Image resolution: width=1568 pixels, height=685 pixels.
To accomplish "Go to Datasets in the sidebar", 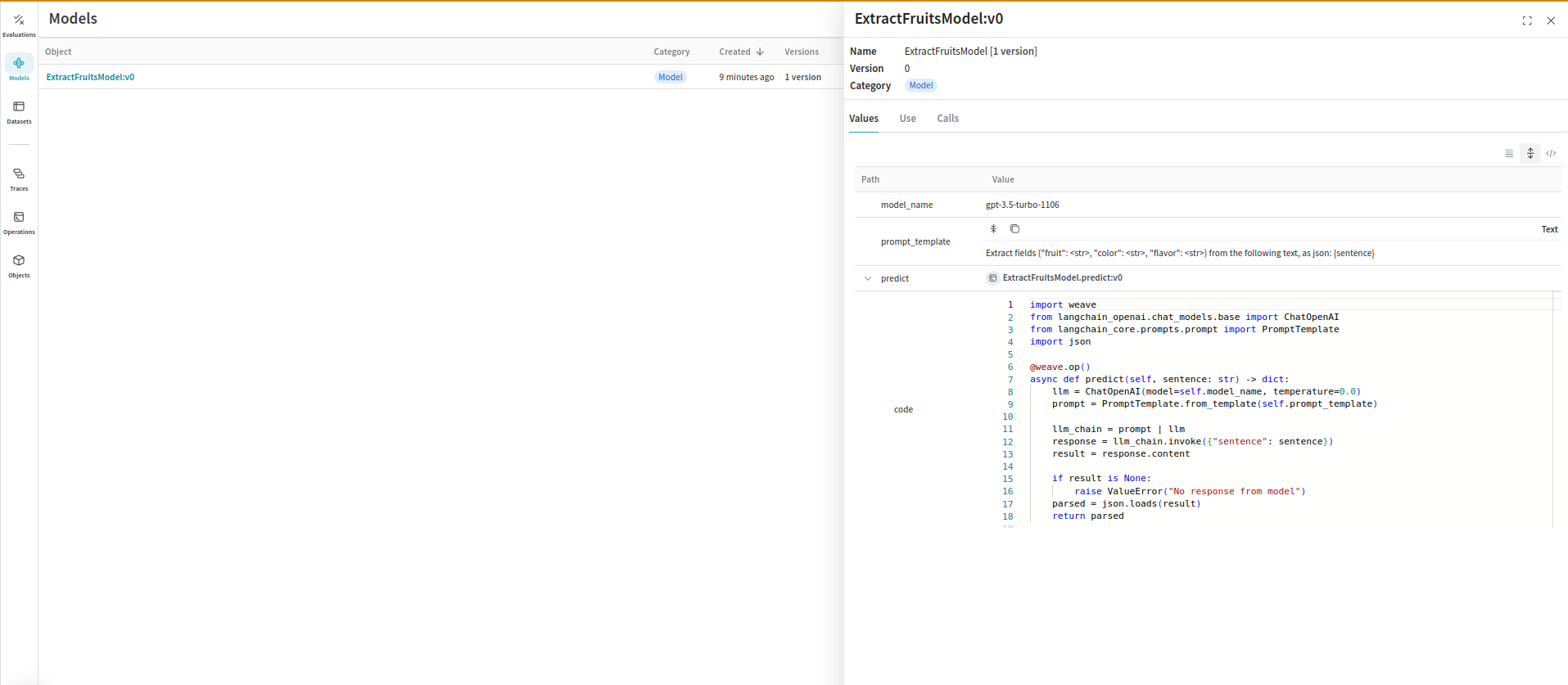I will coord(19,112).
